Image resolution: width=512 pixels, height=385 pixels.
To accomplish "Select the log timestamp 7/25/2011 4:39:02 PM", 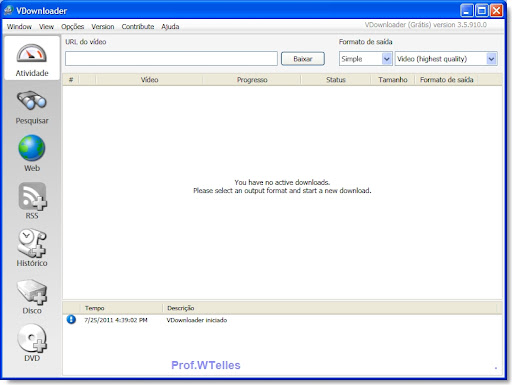I will pos(115,320).
